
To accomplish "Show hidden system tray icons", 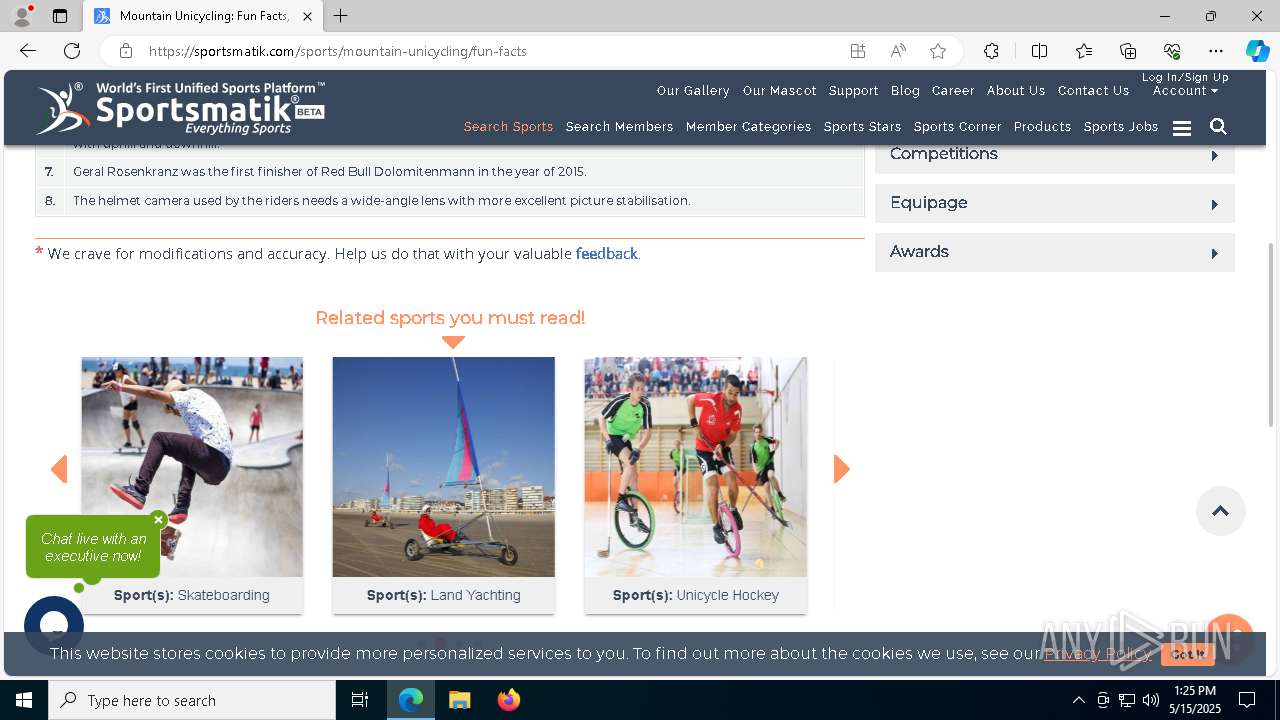I will point(1078,700).
